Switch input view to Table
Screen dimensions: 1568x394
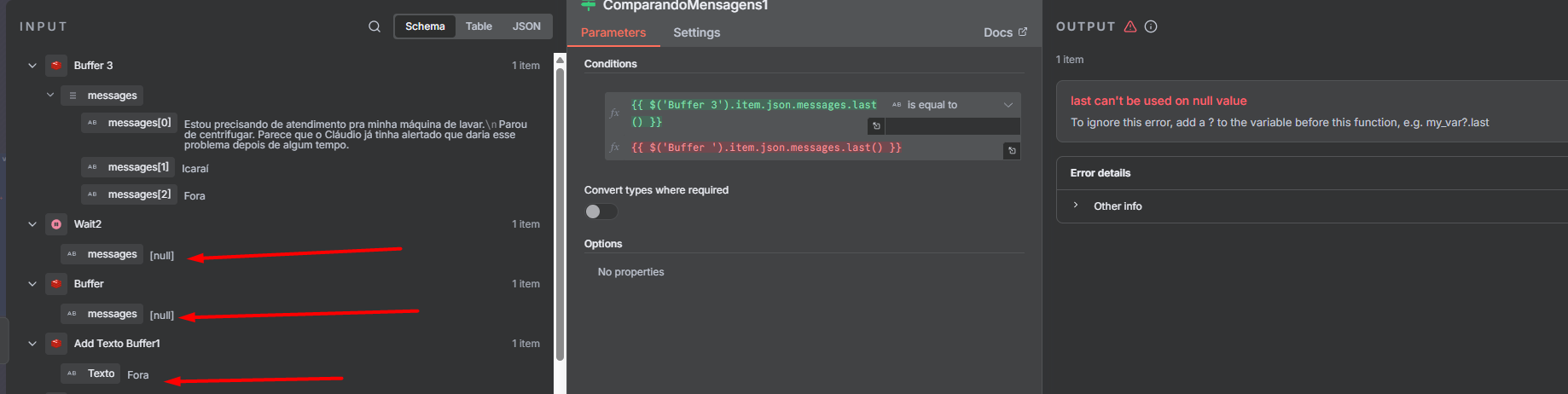[x=479, y=26]
